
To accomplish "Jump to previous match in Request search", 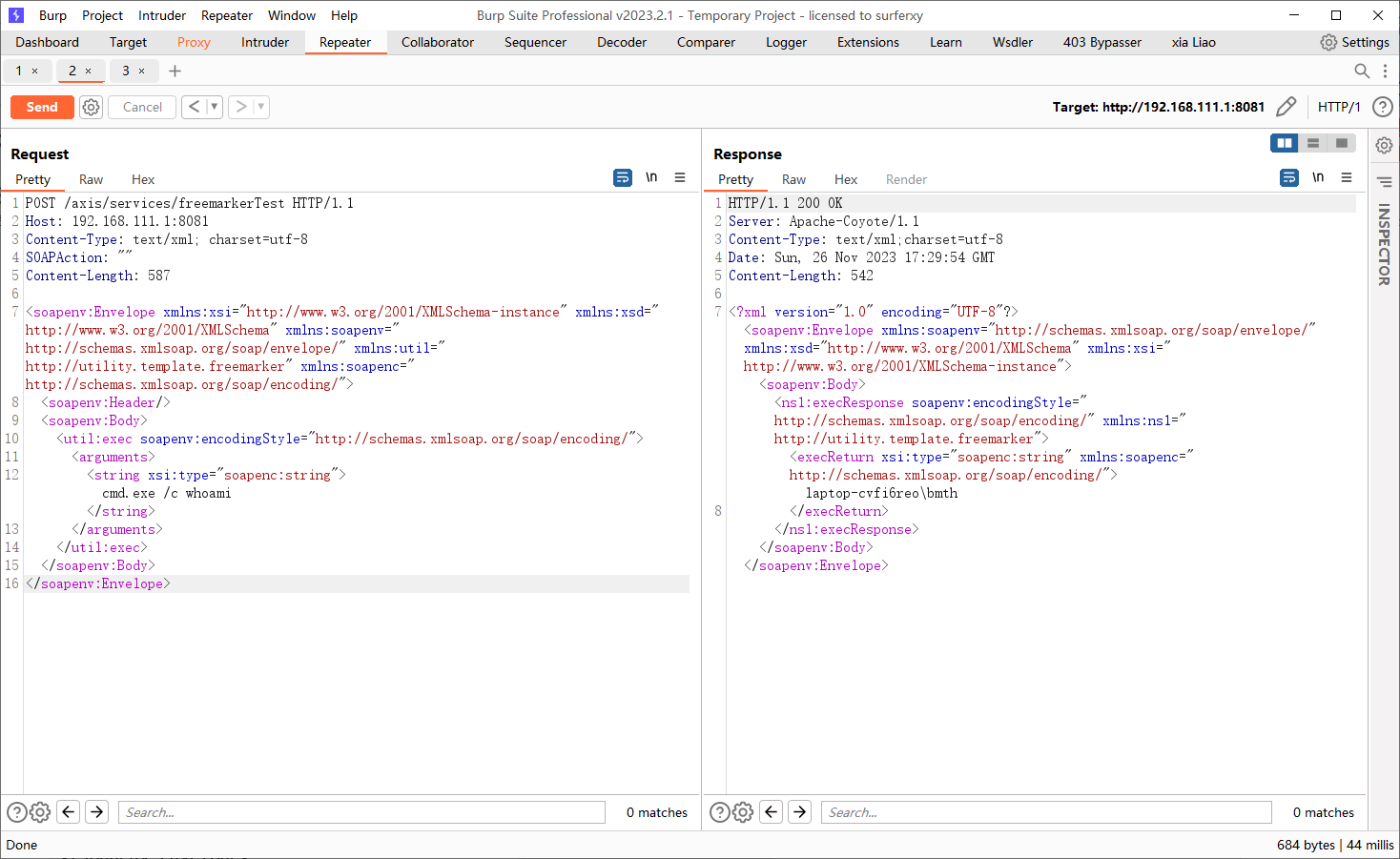I will click(69, 812).
